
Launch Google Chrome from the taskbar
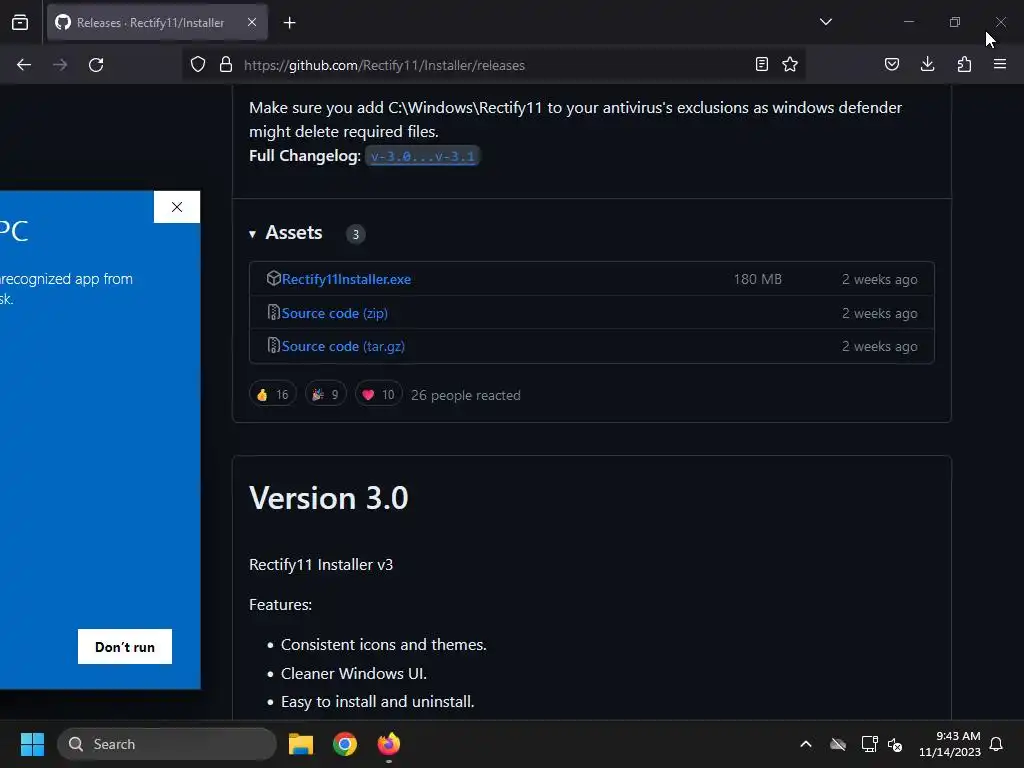(345, 744)
